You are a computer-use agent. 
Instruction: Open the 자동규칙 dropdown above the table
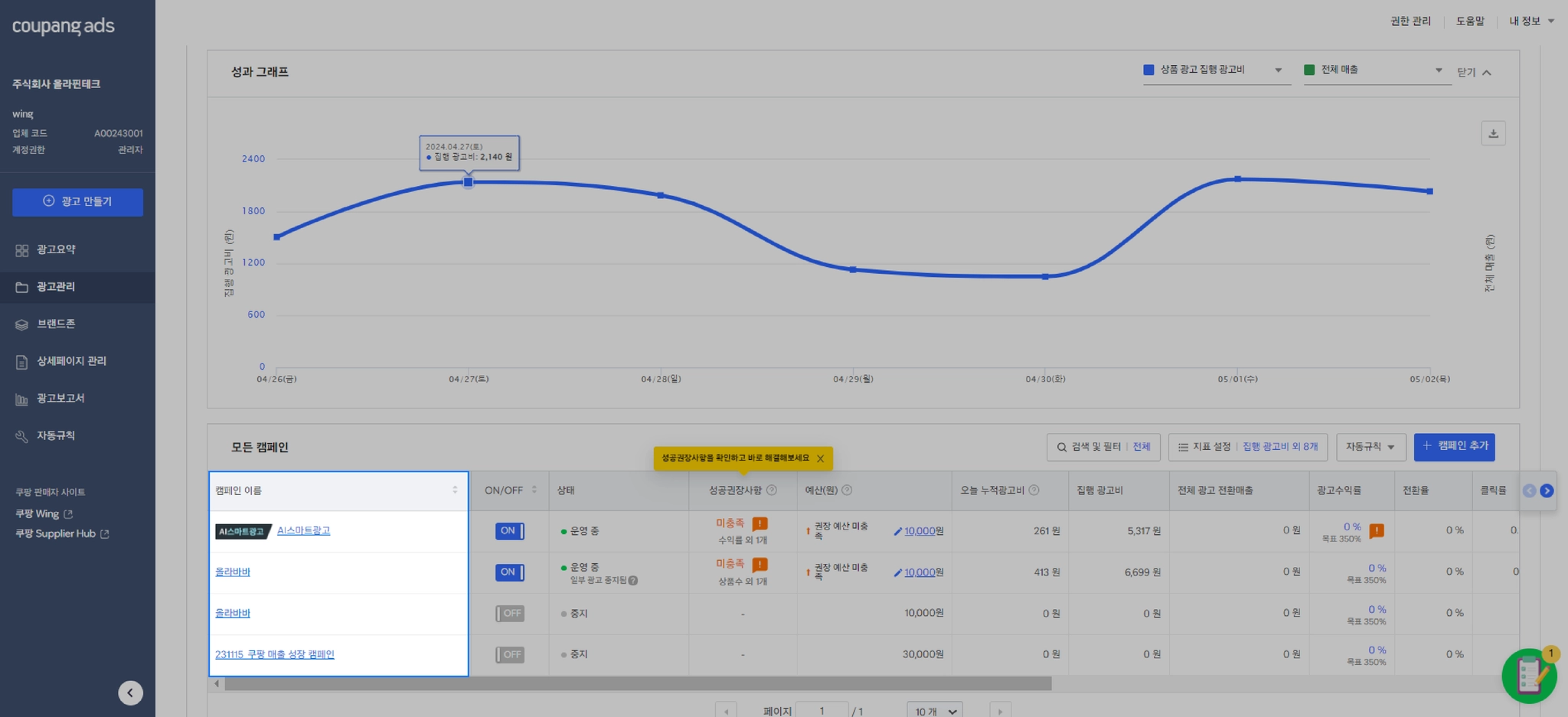pos(1370,447)
